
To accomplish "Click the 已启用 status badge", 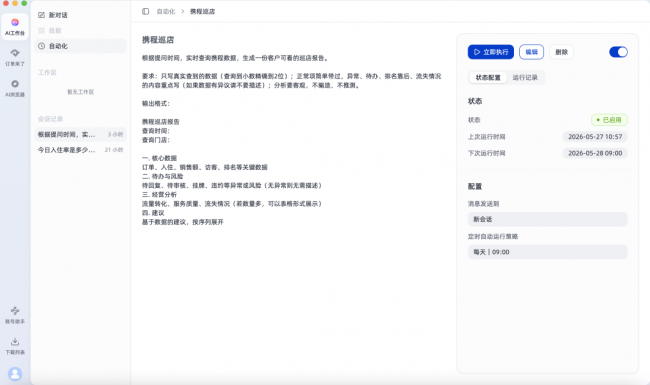I will [x=609, y=120].
